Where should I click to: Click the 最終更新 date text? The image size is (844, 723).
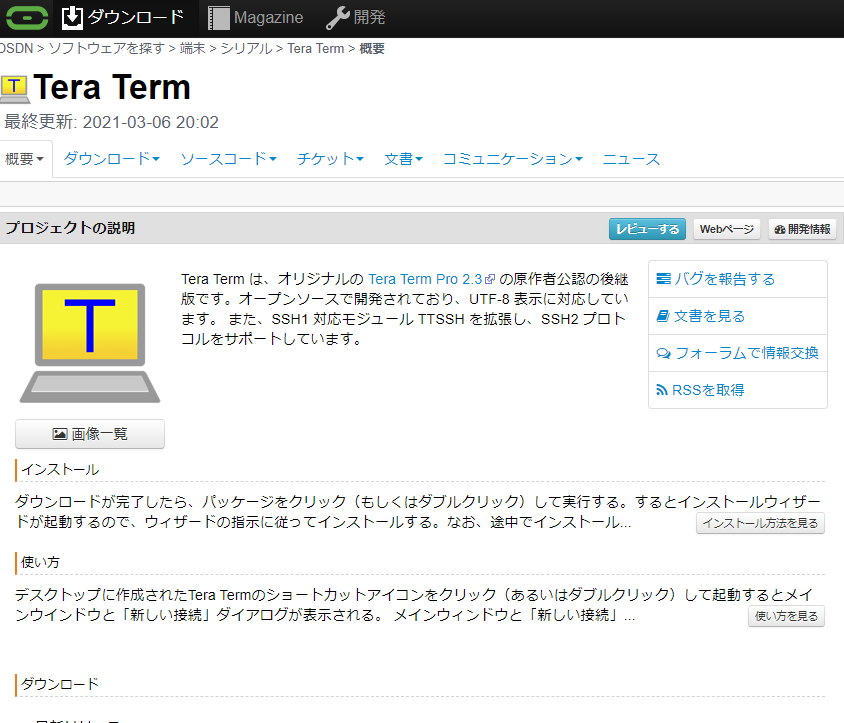111,122
